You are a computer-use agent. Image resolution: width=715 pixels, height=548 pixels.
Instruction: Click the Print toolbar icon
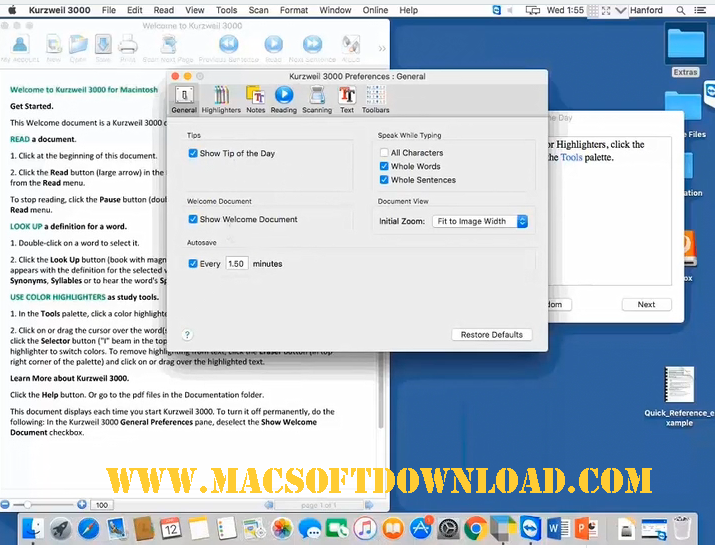point(128,48)
